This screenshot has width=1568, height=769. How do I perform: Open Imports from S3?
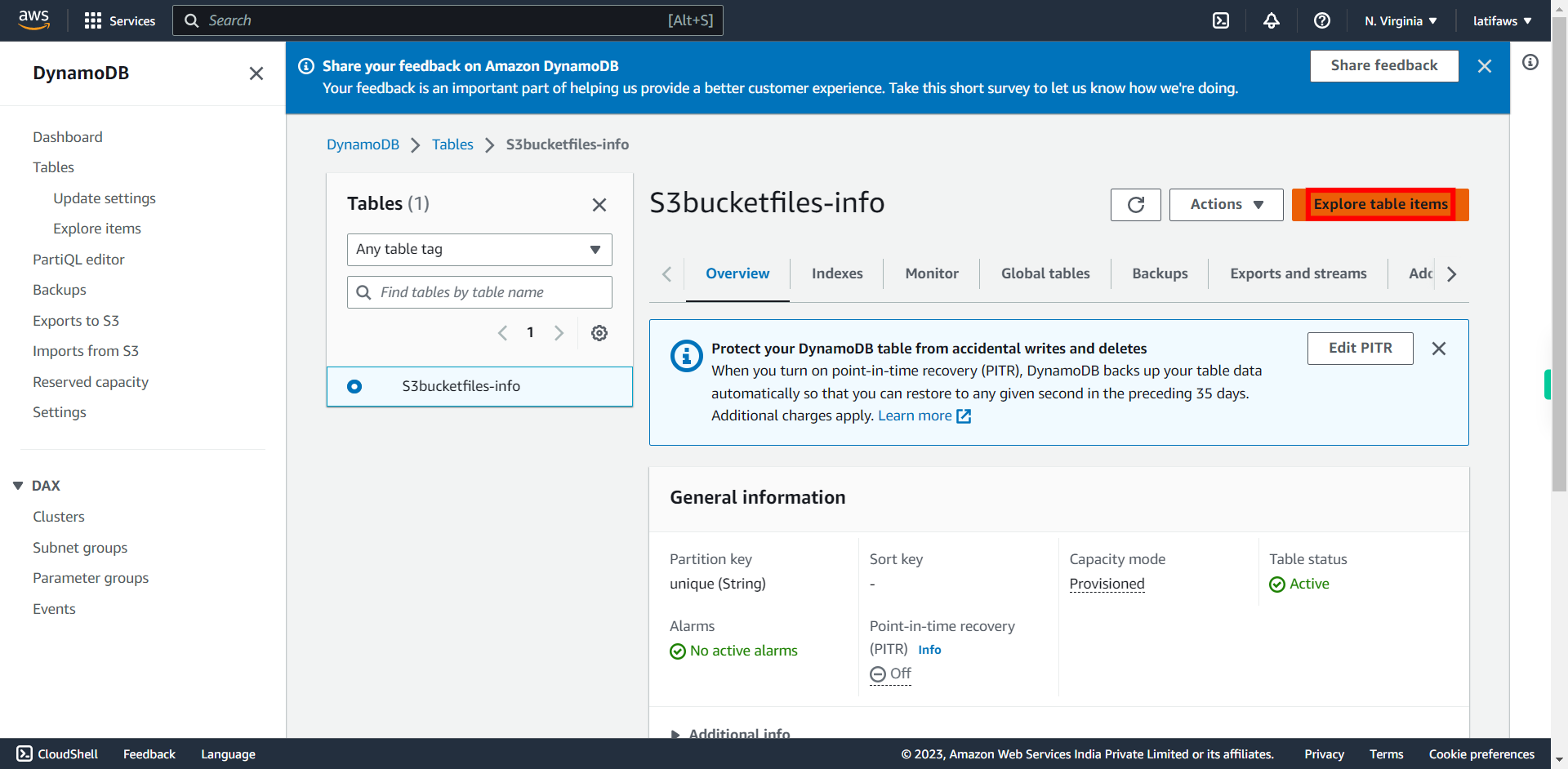point(86,351)
